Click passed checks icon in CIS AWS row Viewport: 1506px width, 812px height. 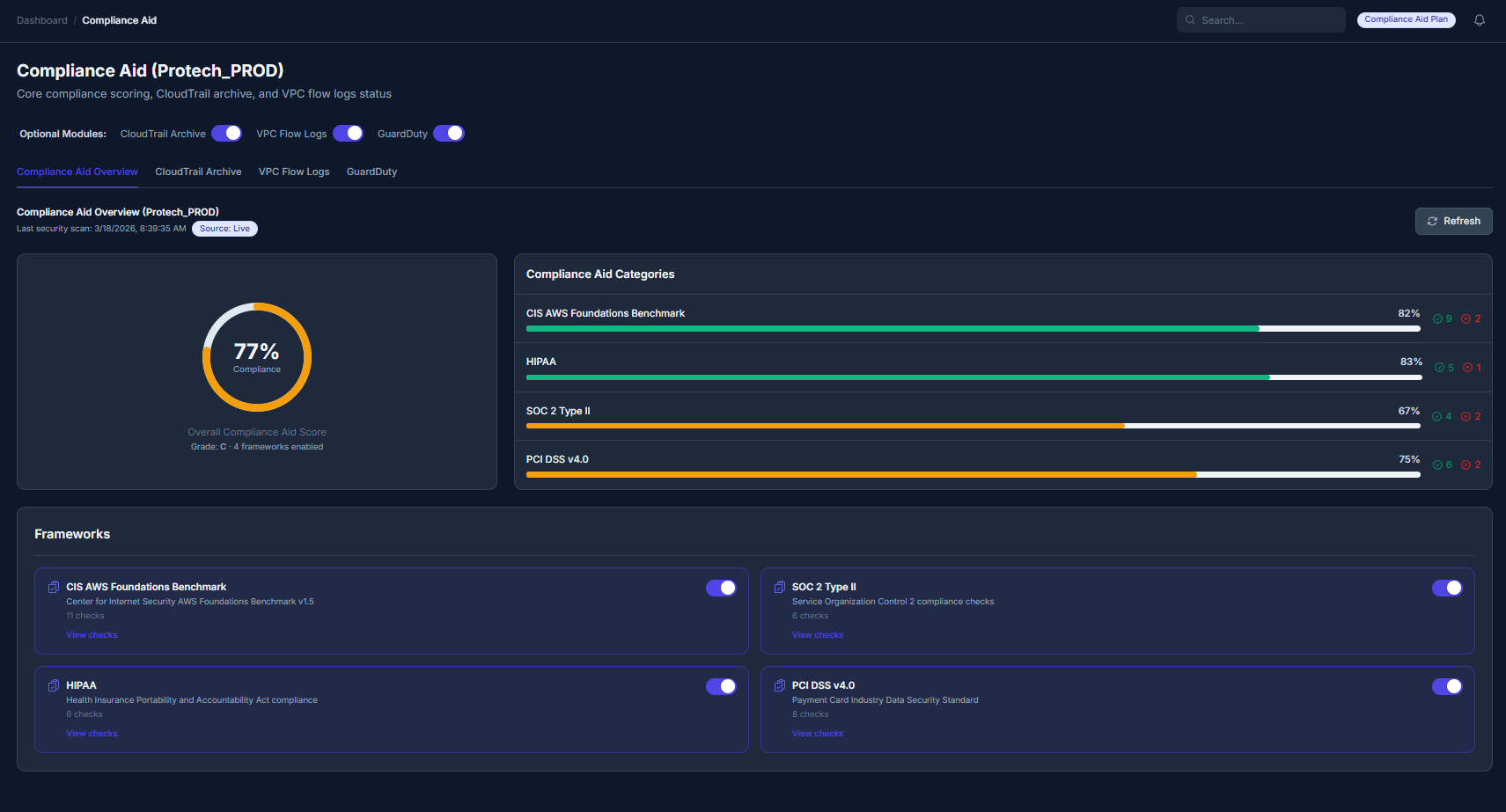[1437, 319]
